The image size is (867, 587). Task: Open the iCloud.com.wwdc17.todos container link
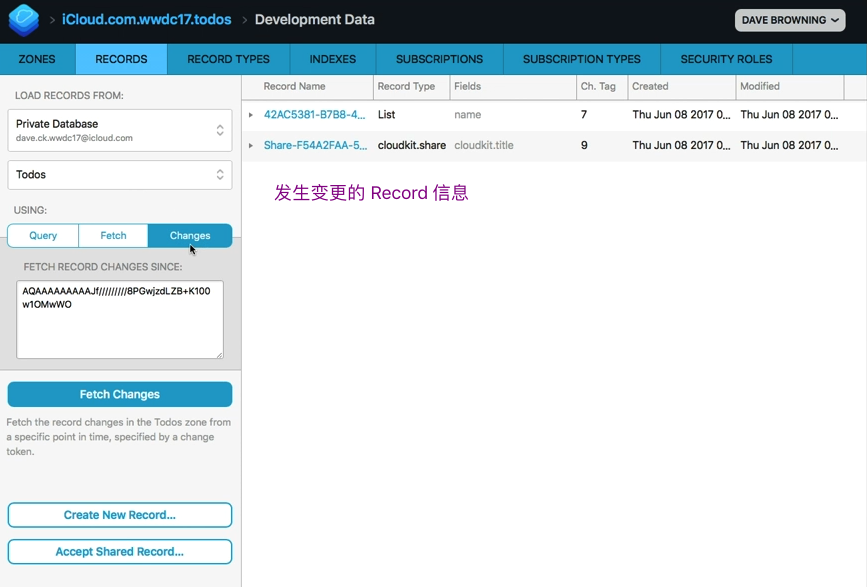[x=147, y=20]
